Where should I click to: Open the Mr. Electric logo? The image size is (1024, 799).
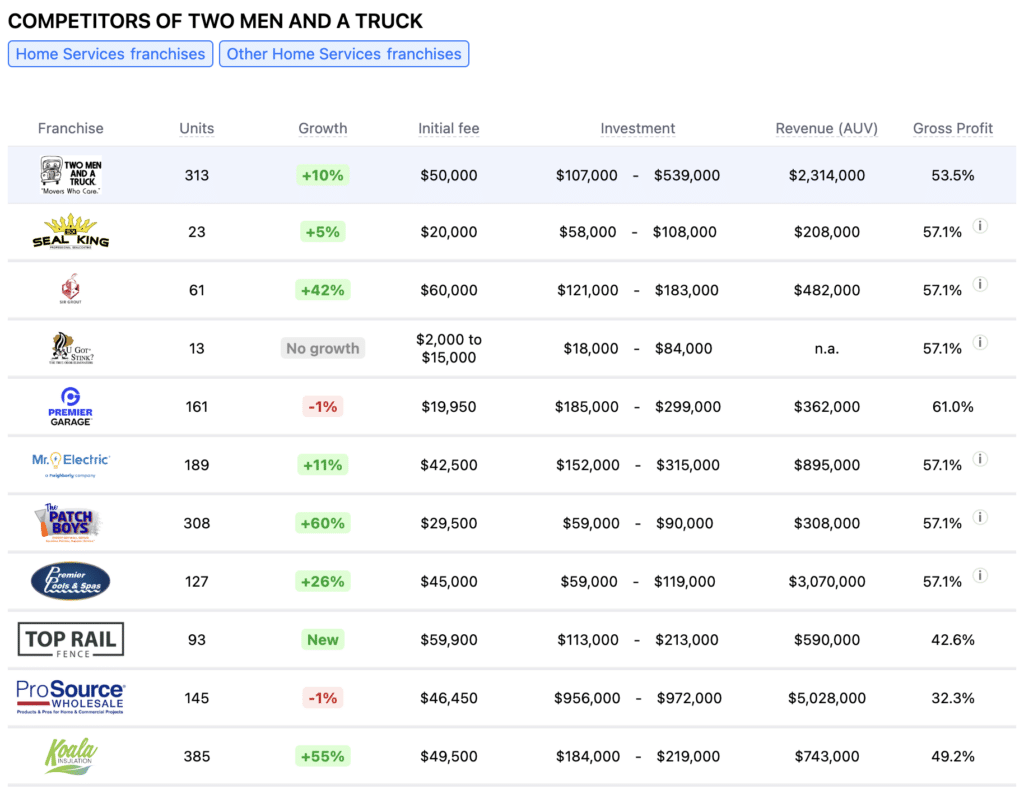tap(71, 465)
